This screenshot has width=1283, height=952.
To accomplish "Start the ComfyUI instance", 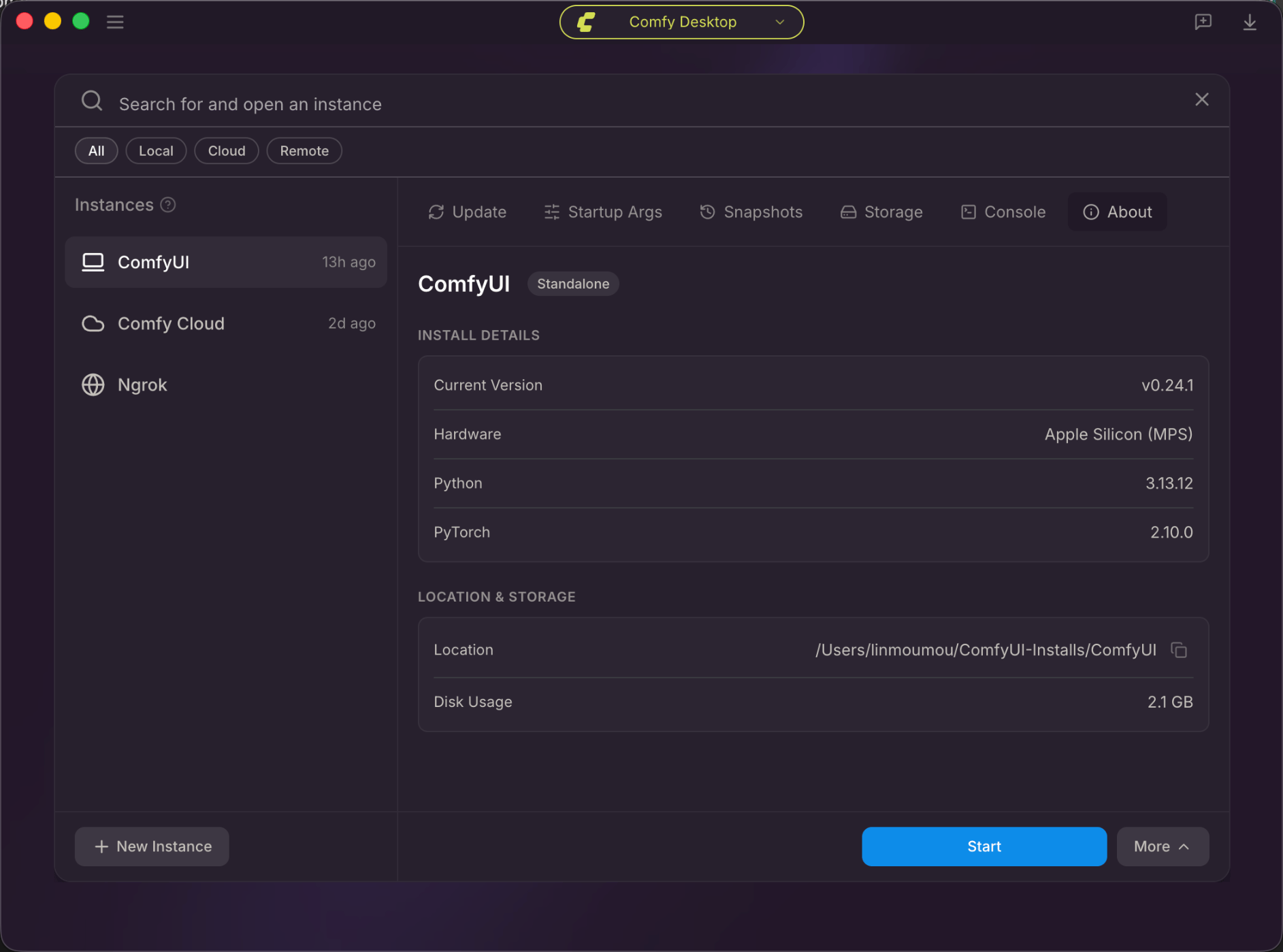I will pyautogui.click(x=984, y=847).
